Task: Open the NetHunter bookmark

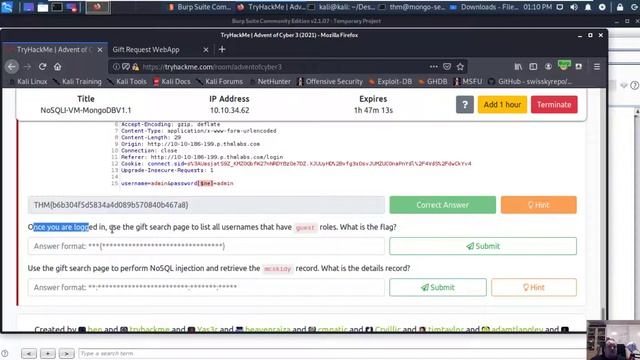Action: 270,82
